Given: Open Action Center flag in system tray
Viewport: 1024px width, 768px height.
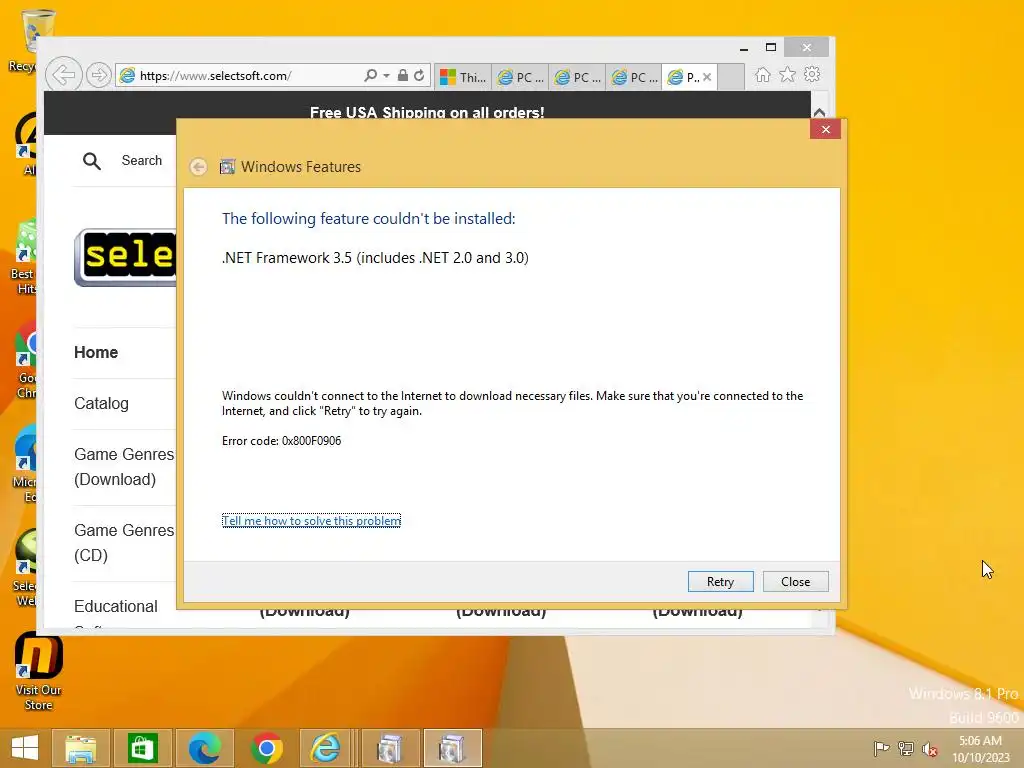Looking at the screenshot, I should [881, 748].
